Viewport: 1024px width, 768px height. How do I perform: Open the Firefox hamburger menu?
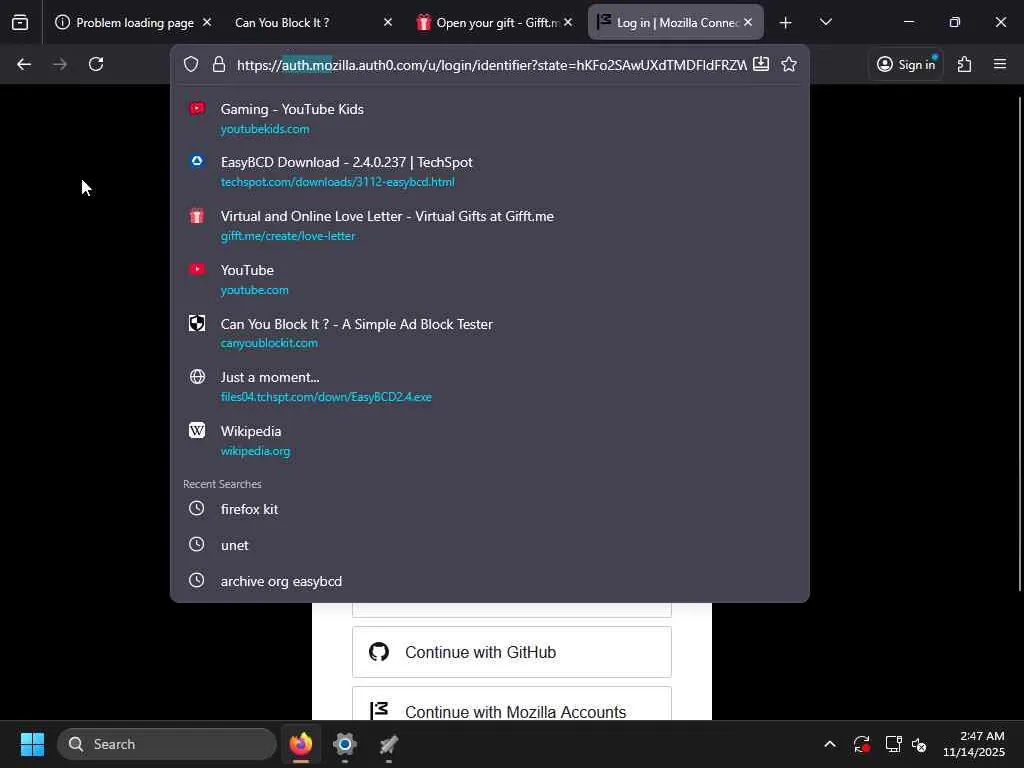click(x=1000, y=64)
